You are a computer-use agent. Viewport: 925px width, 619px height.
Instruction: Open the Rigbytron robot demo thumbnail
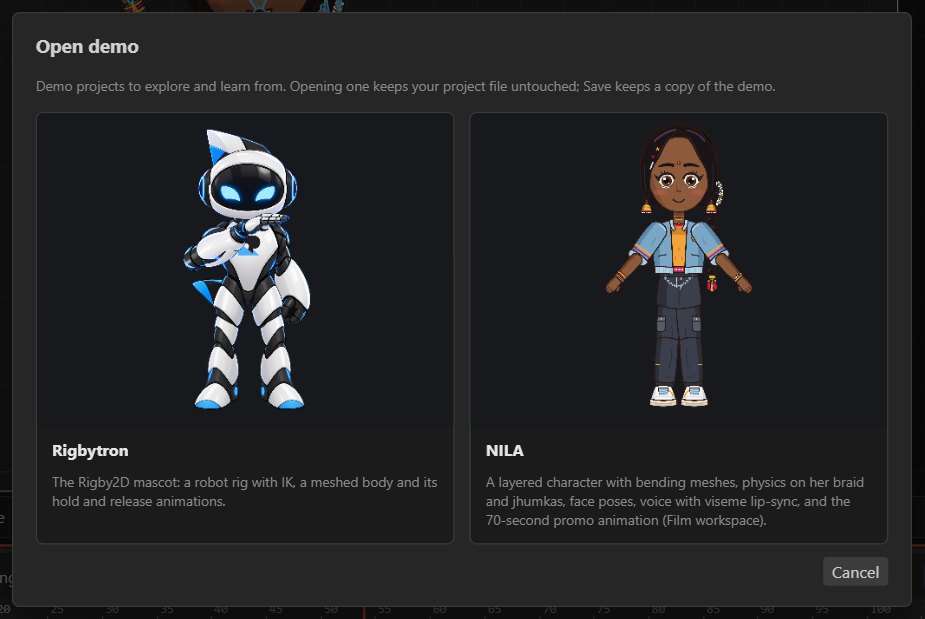pyautogui.click(x=245, y=270)
